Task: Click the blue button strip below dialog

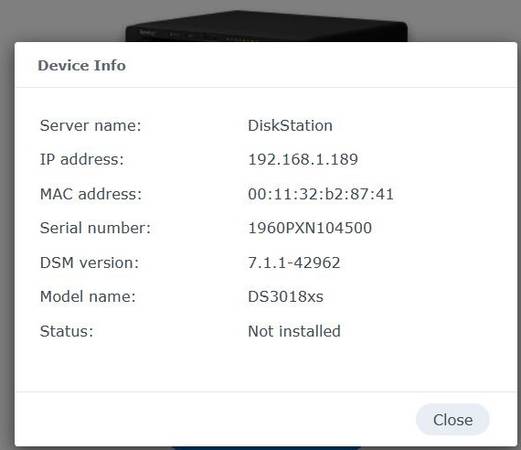Action: (266, 448)
